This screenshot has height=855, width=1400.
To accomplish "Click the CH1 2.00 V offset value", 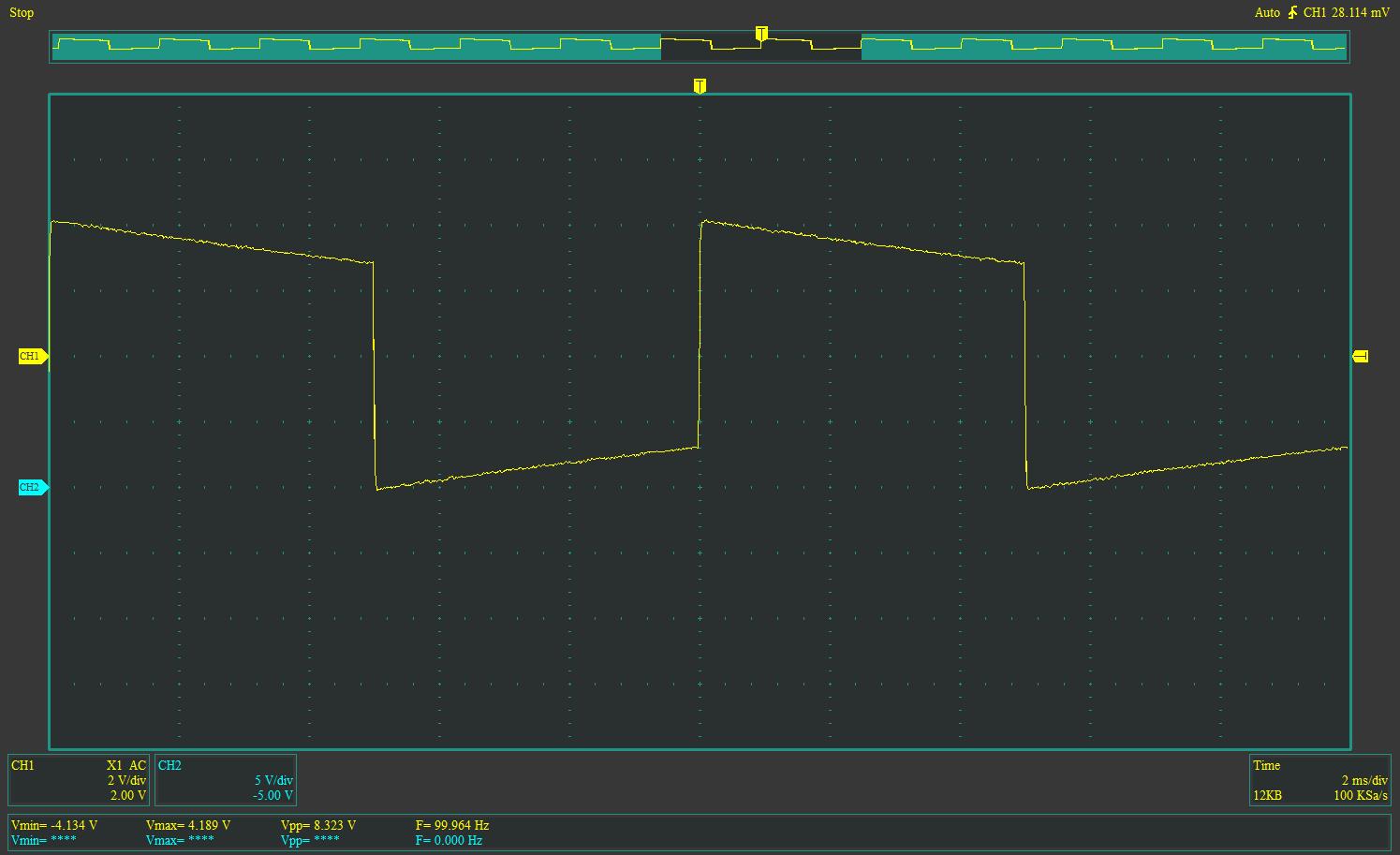I will pos(128,795).
